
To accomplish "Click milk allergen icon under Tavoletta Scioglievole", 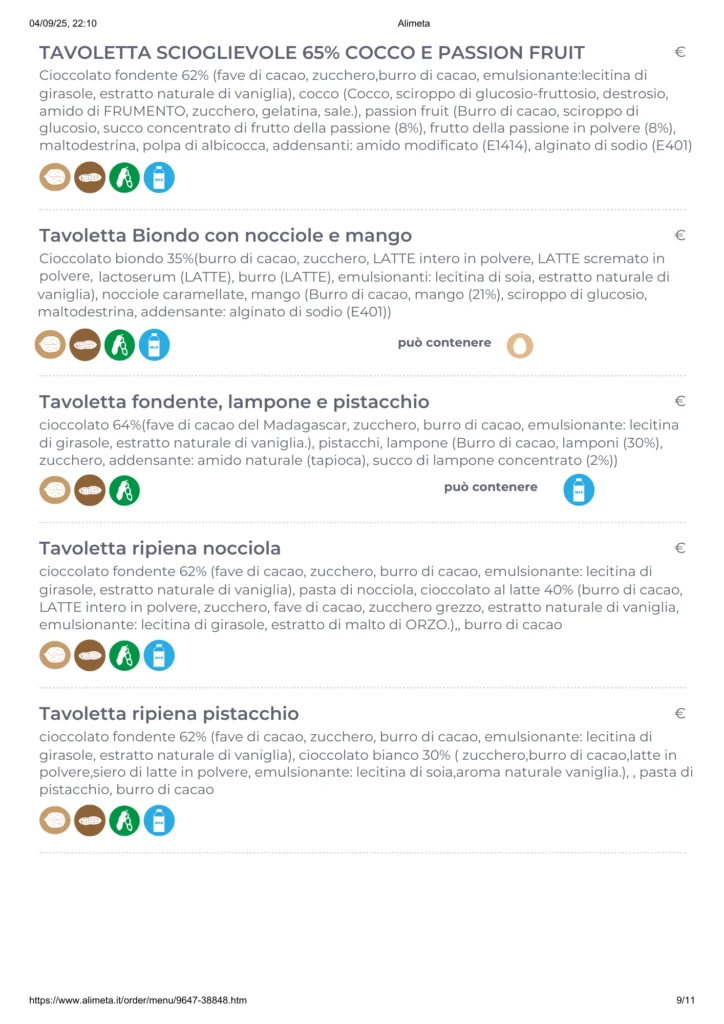I will pyautogui.click(x=159, y=178).
